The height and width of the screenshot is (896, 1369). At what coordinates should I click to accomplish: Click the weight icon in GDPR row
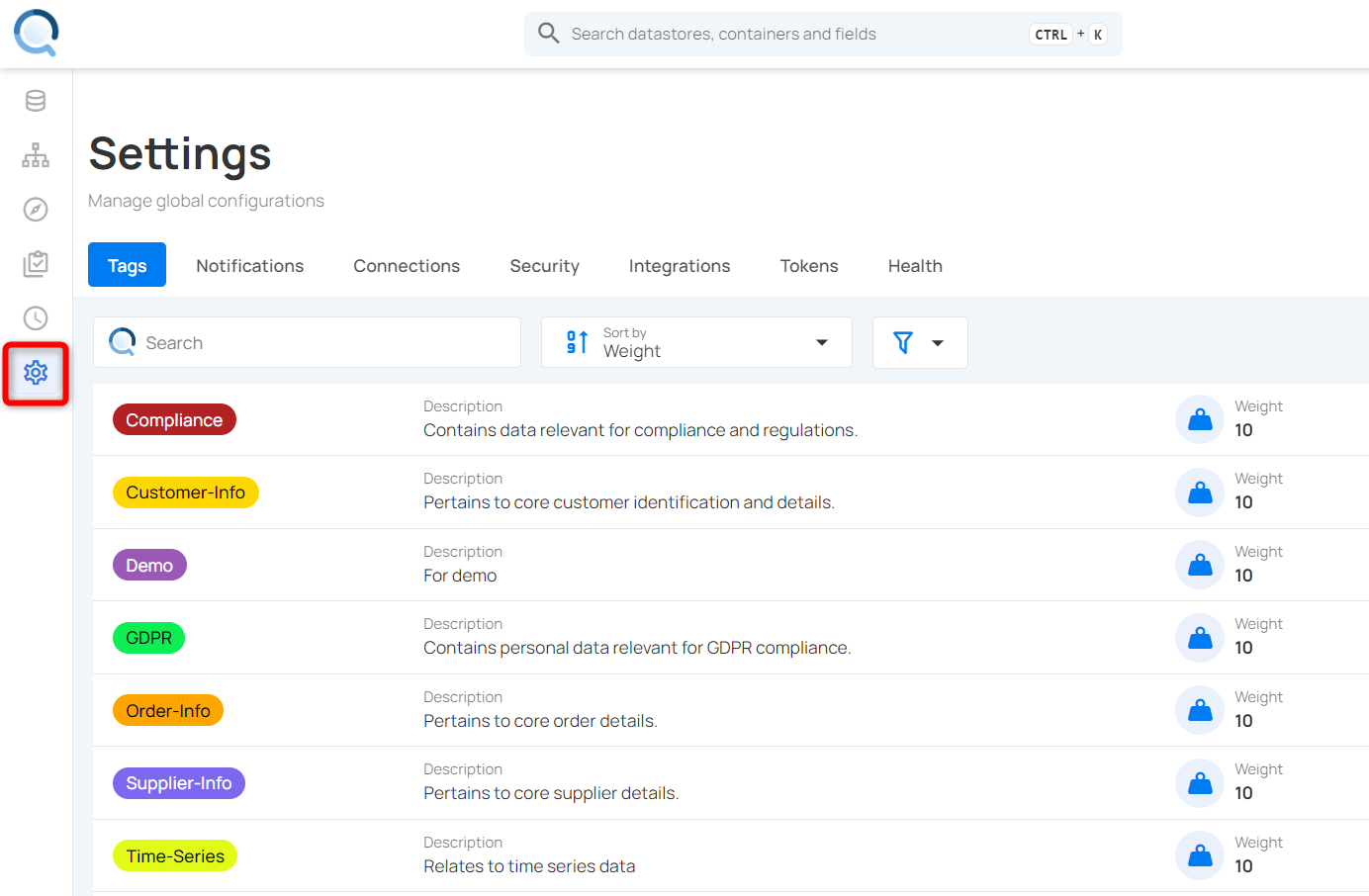click(x=1200, y=638)
